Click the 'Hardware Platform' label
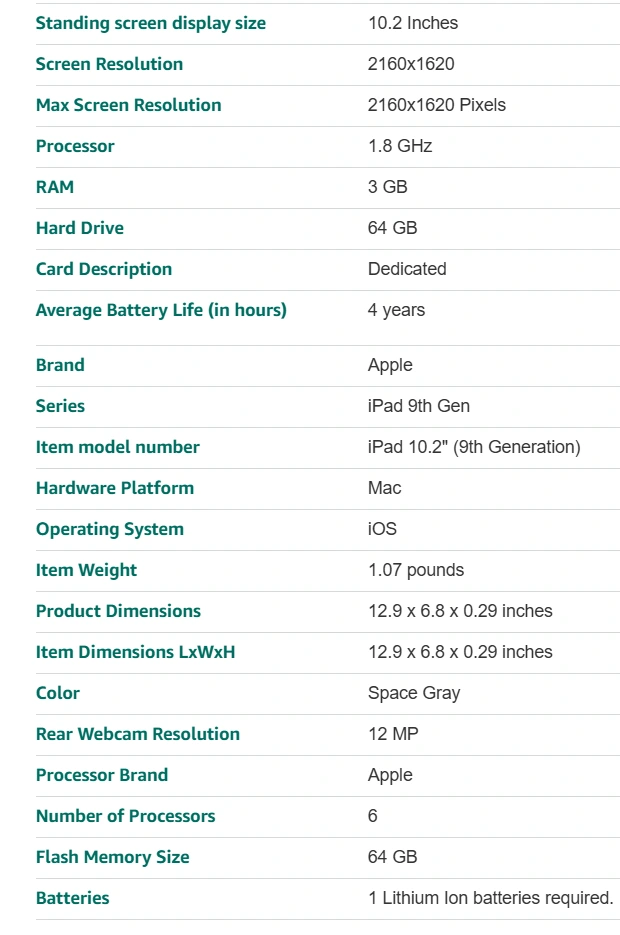This screenshot has height=935, width=620. point(114,488)
